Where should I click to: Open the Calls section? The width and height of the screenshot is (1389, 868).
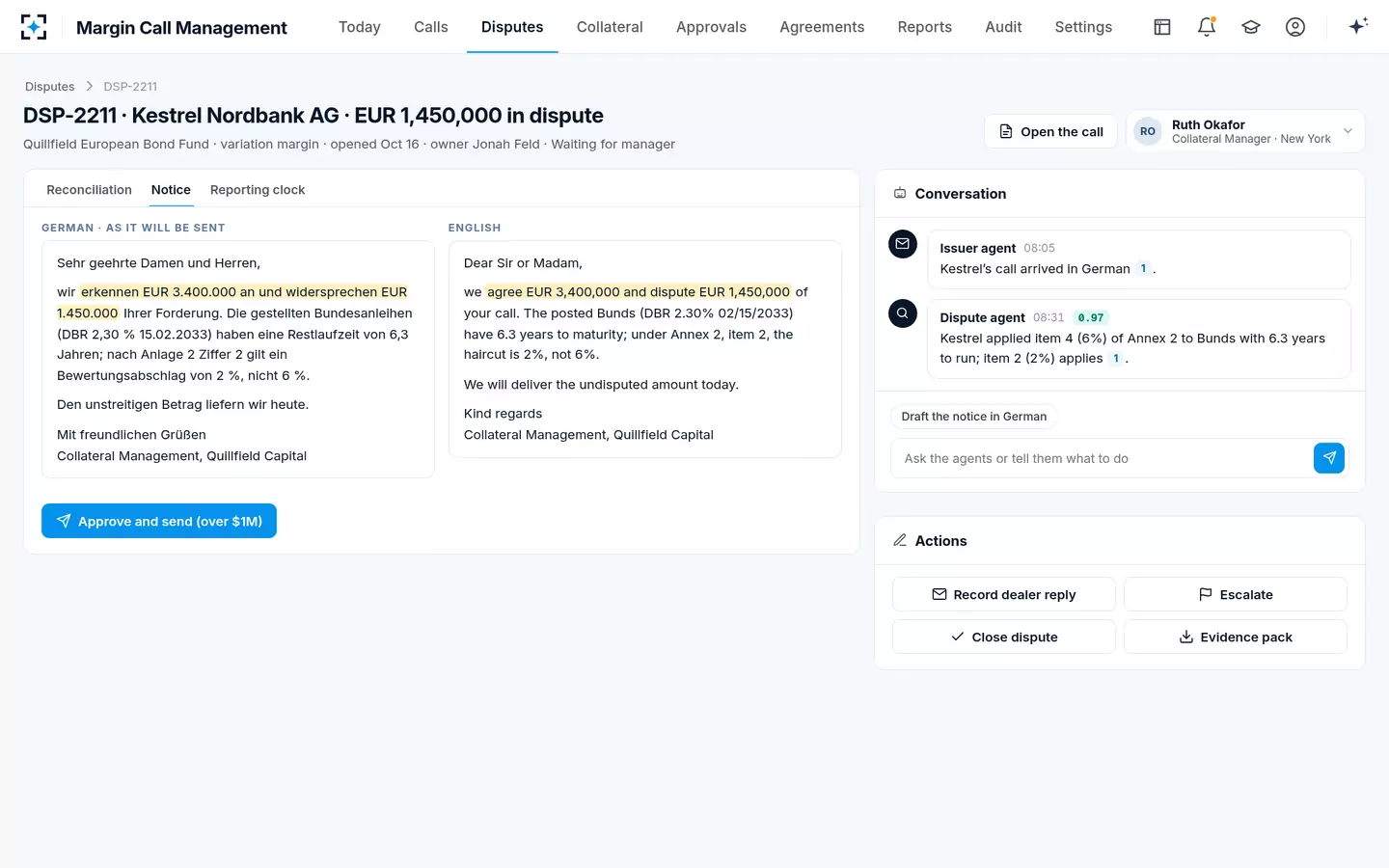coord(431,27)
